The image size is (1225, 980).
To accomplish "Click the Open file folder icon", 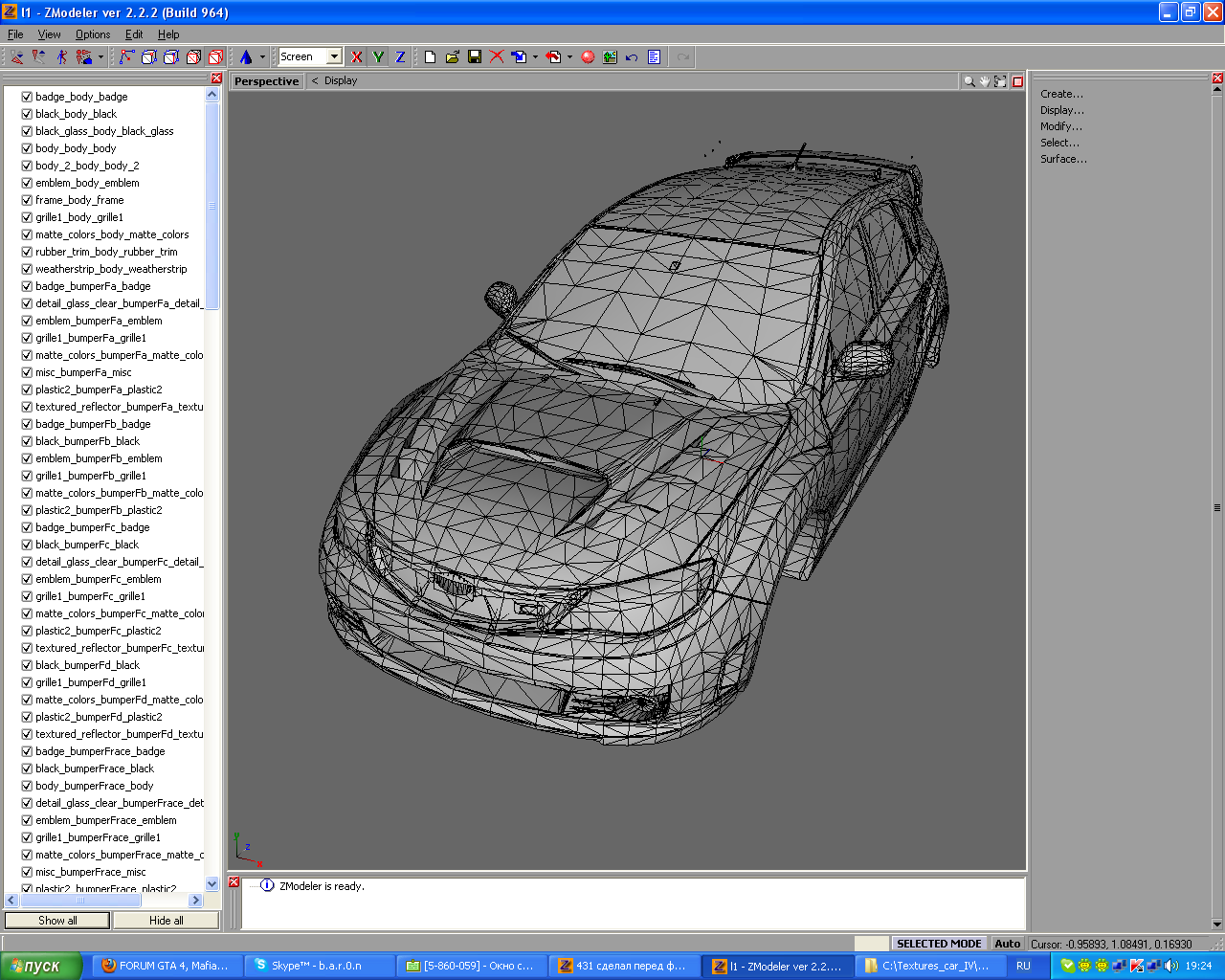I will 453,57.
